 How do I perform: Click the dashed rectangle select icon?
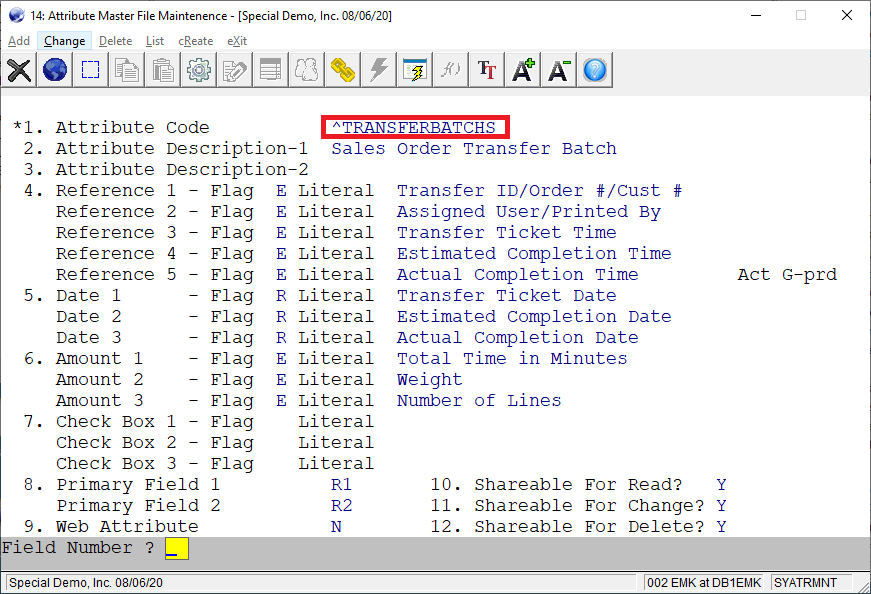tap(90, 70)
